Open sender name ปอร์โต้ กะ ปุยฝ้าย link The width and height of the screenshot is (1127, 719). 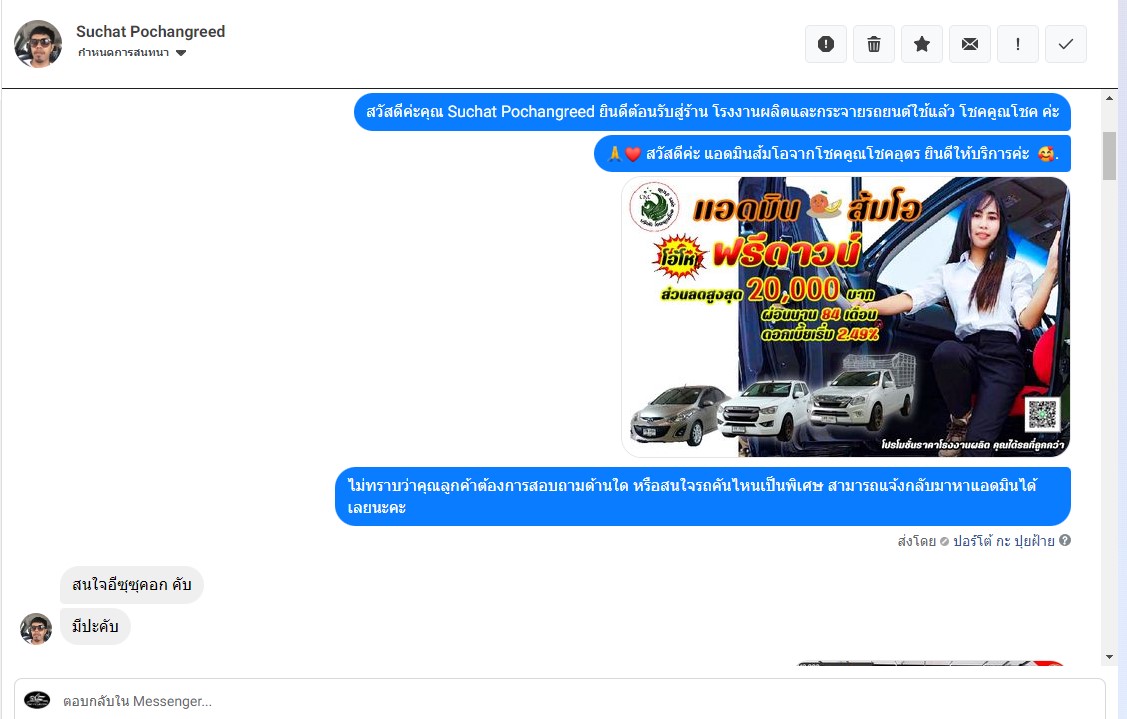click(x=1003, y=541)
